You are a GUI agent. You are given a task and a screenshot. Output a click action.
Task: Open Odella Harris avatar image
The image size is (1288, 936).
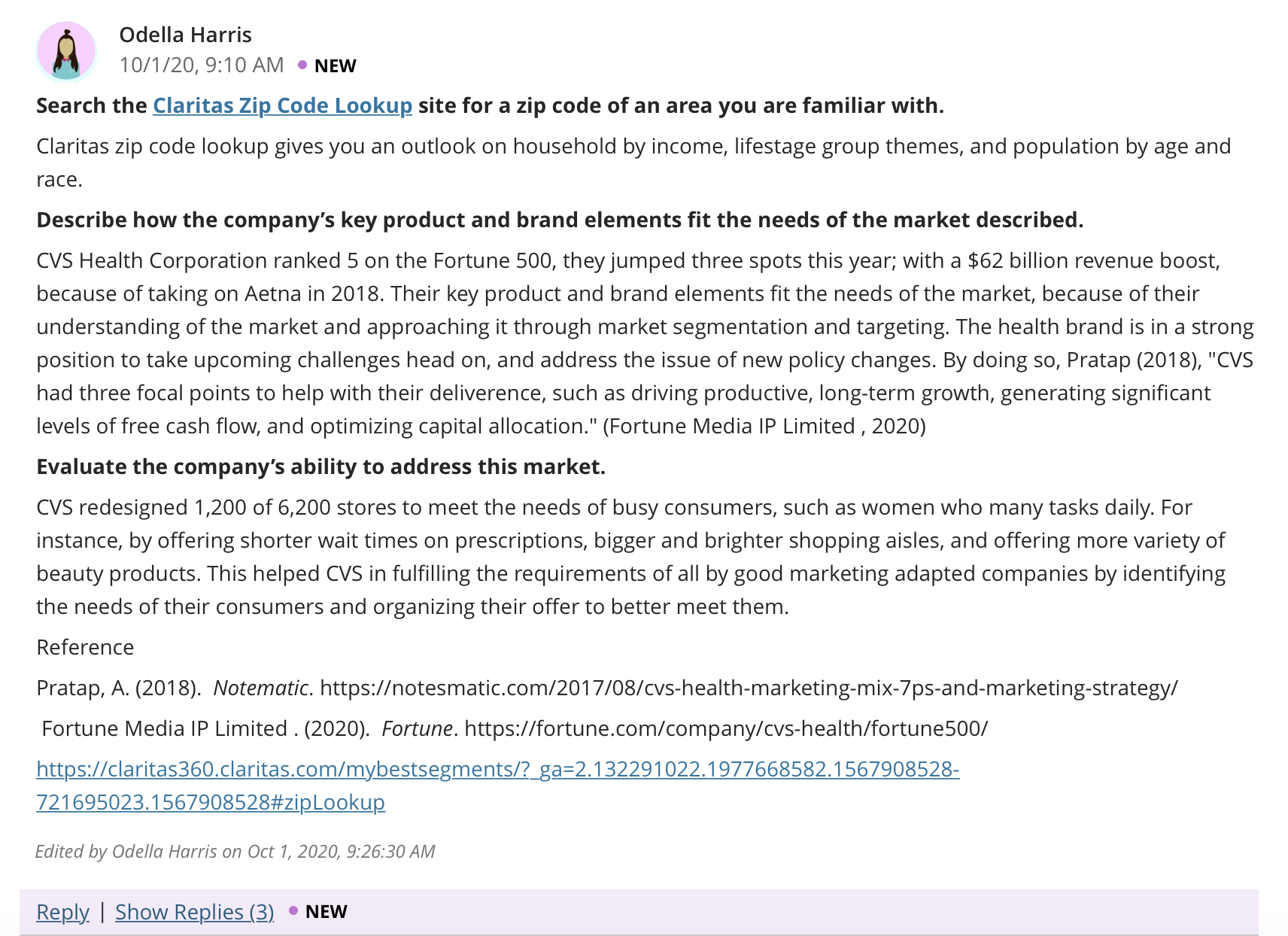point(66,51)
